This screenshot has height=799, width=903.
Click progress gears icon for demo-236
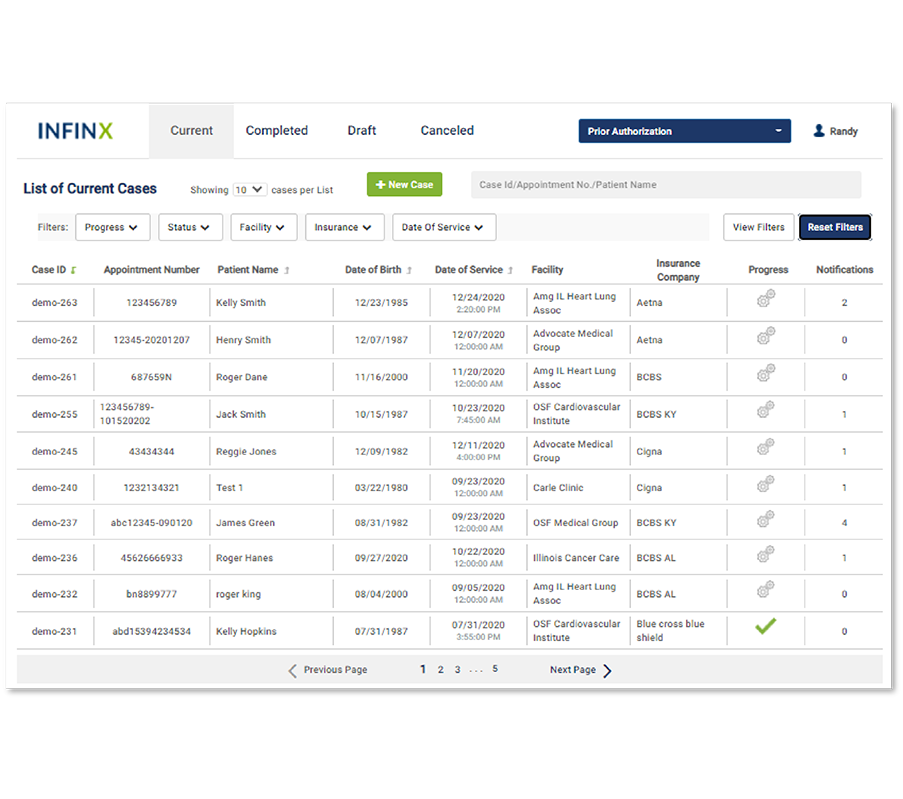click(x=765, y=554)
